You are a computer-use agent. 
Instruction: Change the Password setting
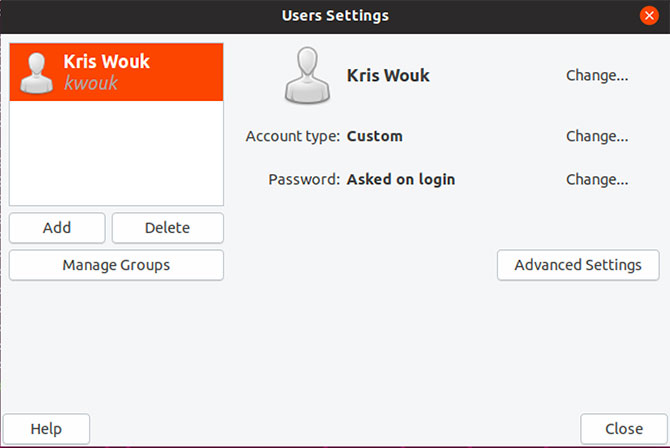[596, 180]
